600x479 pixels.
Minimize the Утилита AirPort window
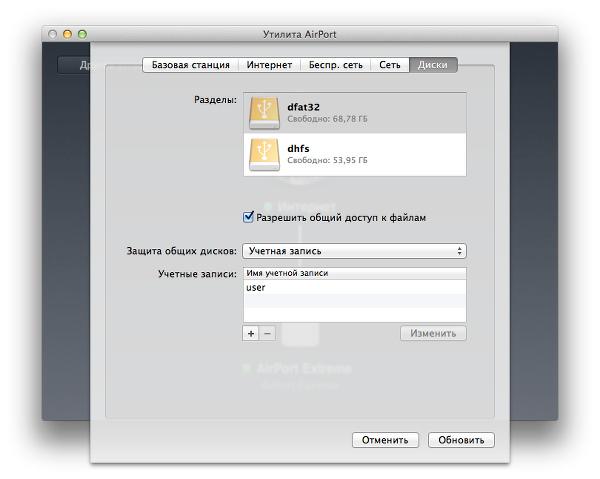pyautogui.click(x=67, y=34)
